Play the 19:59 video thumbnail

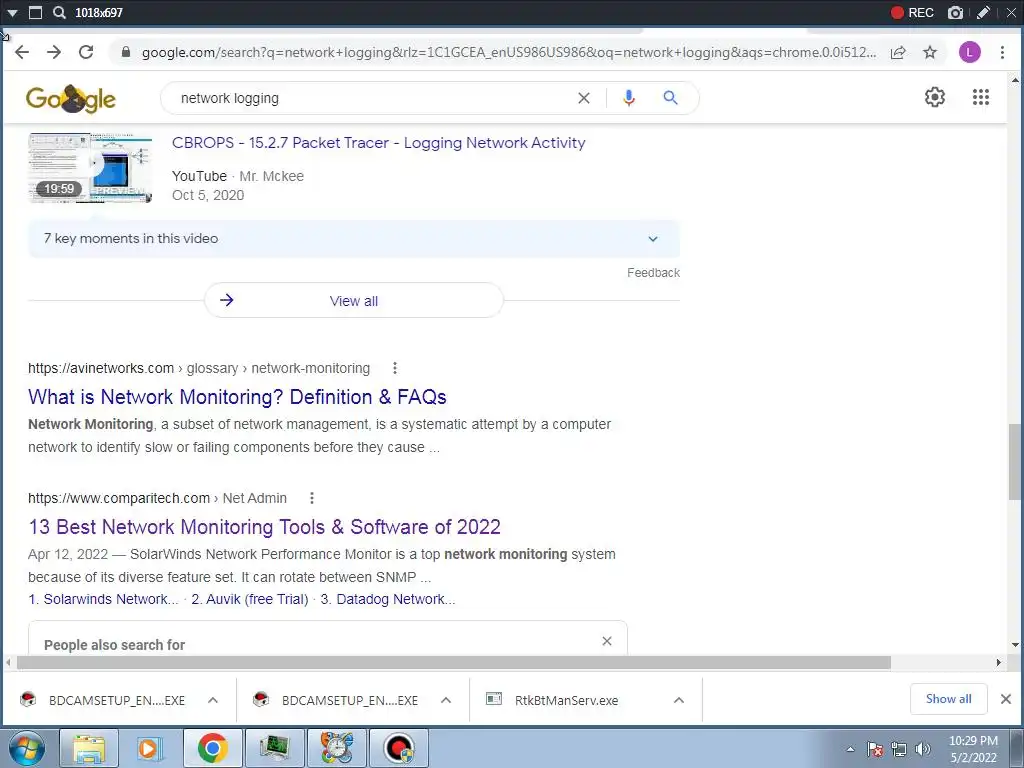[x=90, y=168]
